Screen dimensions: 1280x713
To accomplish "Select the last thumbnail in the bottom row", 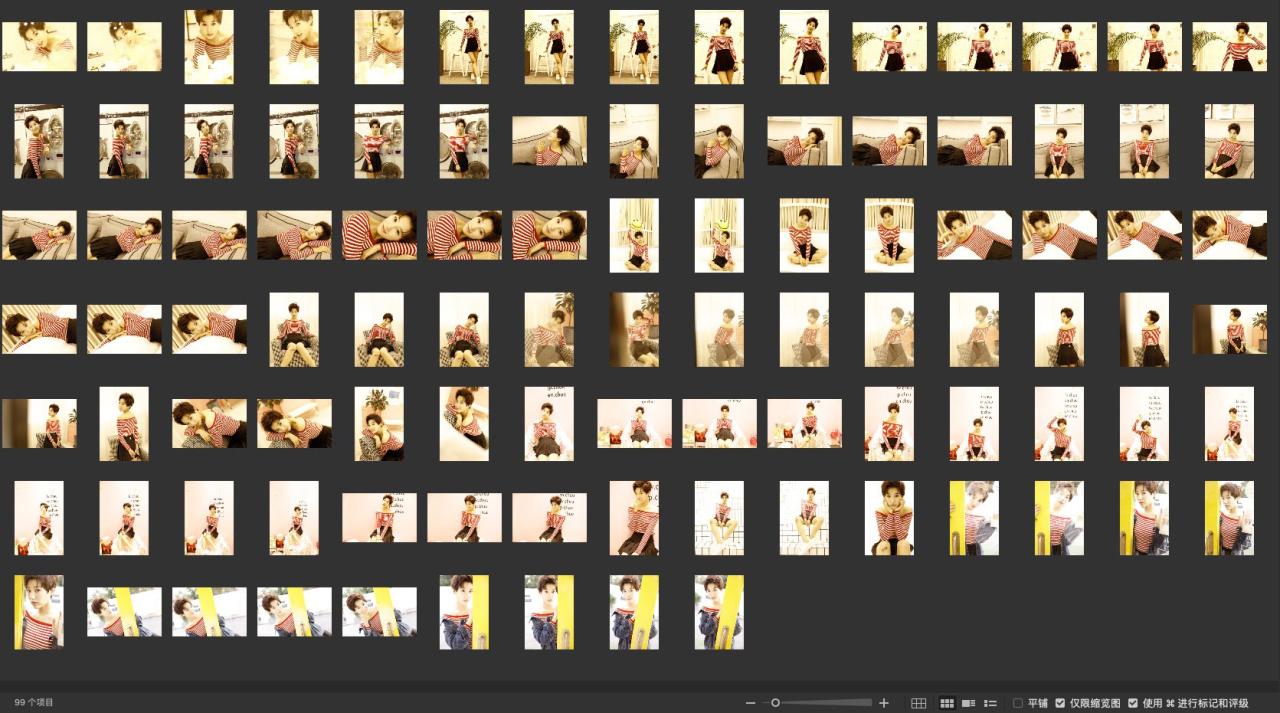I will coord(719,612).
